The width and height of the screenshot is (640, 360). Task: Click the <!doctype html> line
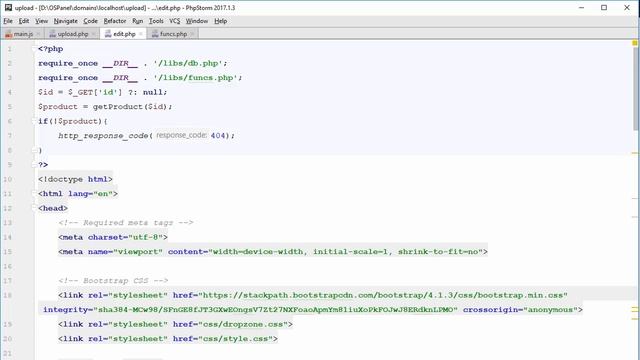point(75,179)
